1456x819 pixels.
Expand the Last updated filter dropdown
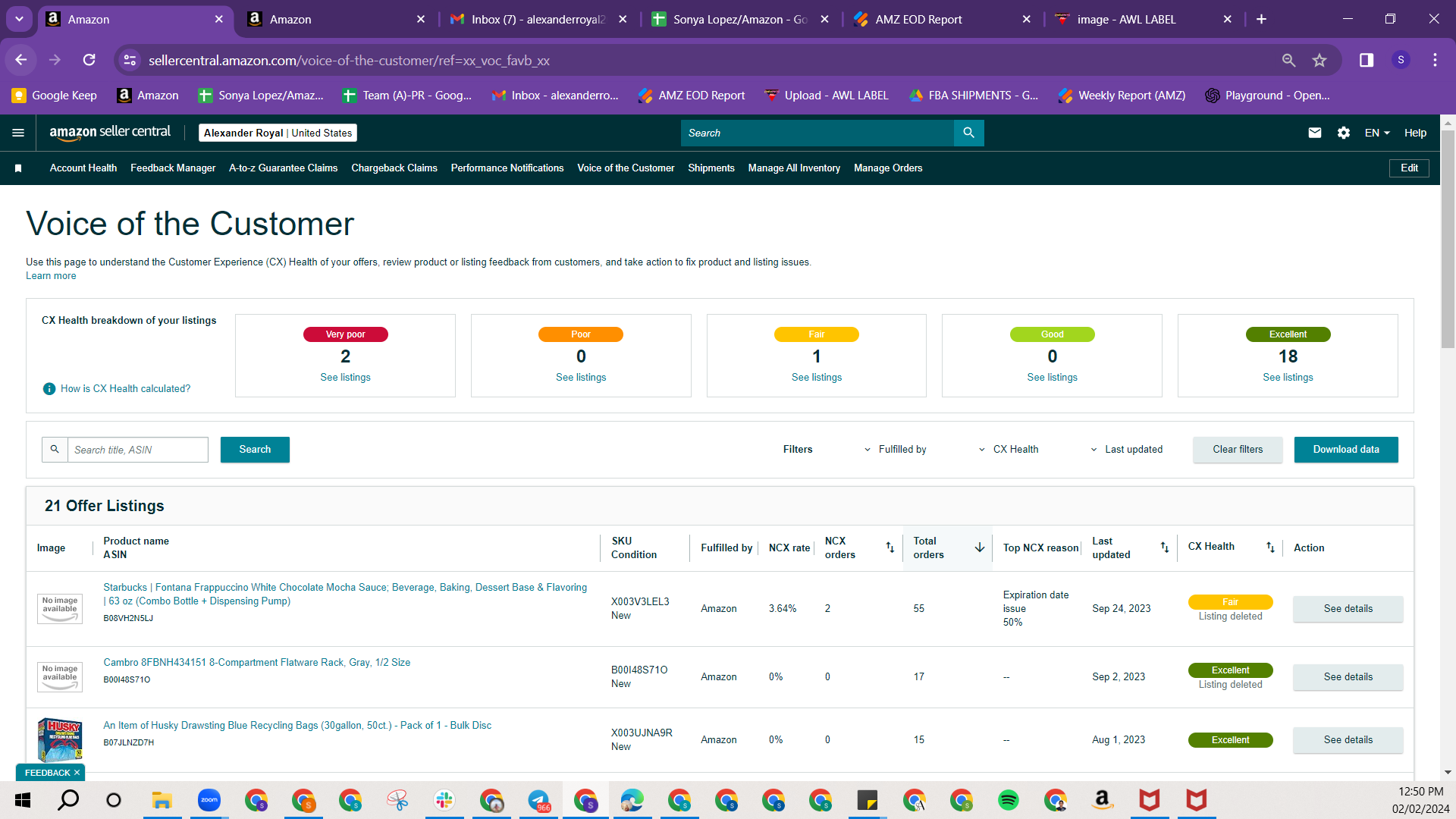(1126, 450)
